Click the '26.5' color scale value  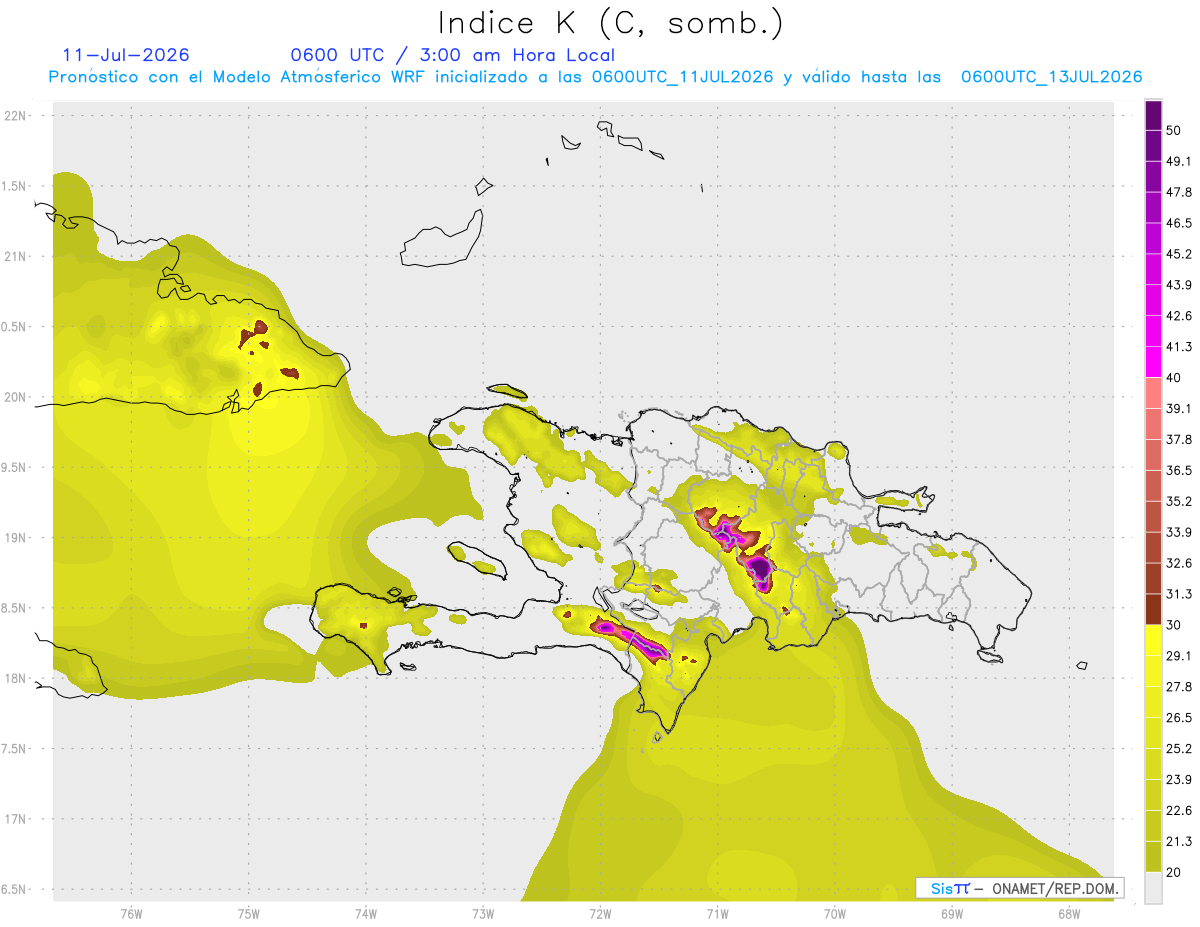click(x=1179, y=718)
